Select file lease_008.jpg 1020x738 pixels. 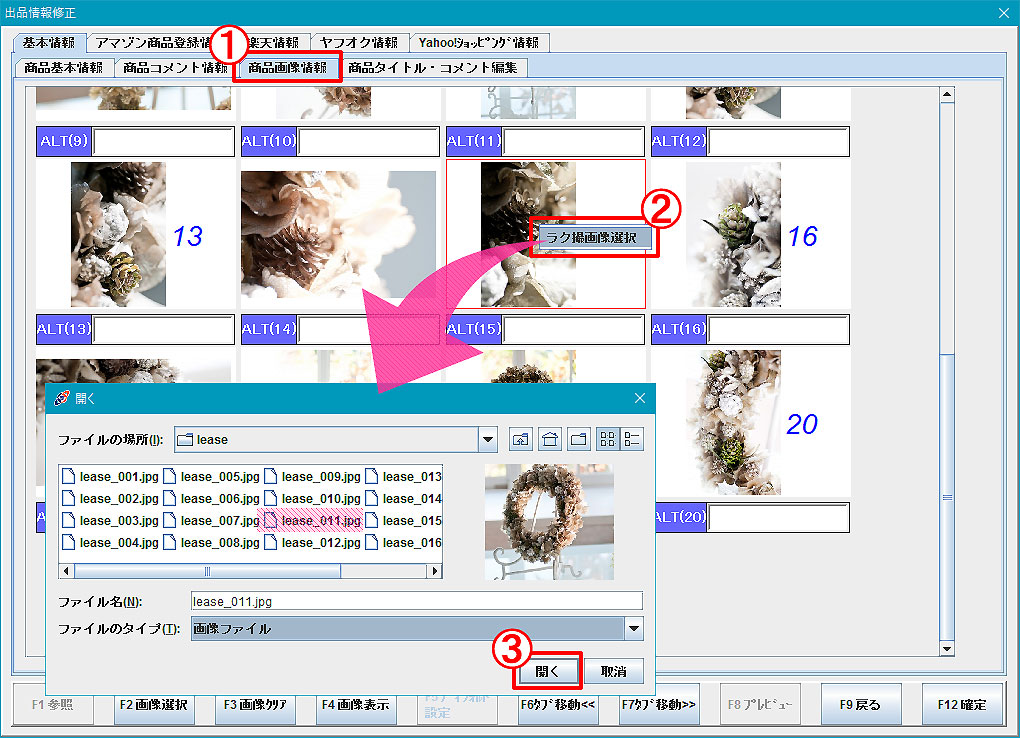pos(211,543)
